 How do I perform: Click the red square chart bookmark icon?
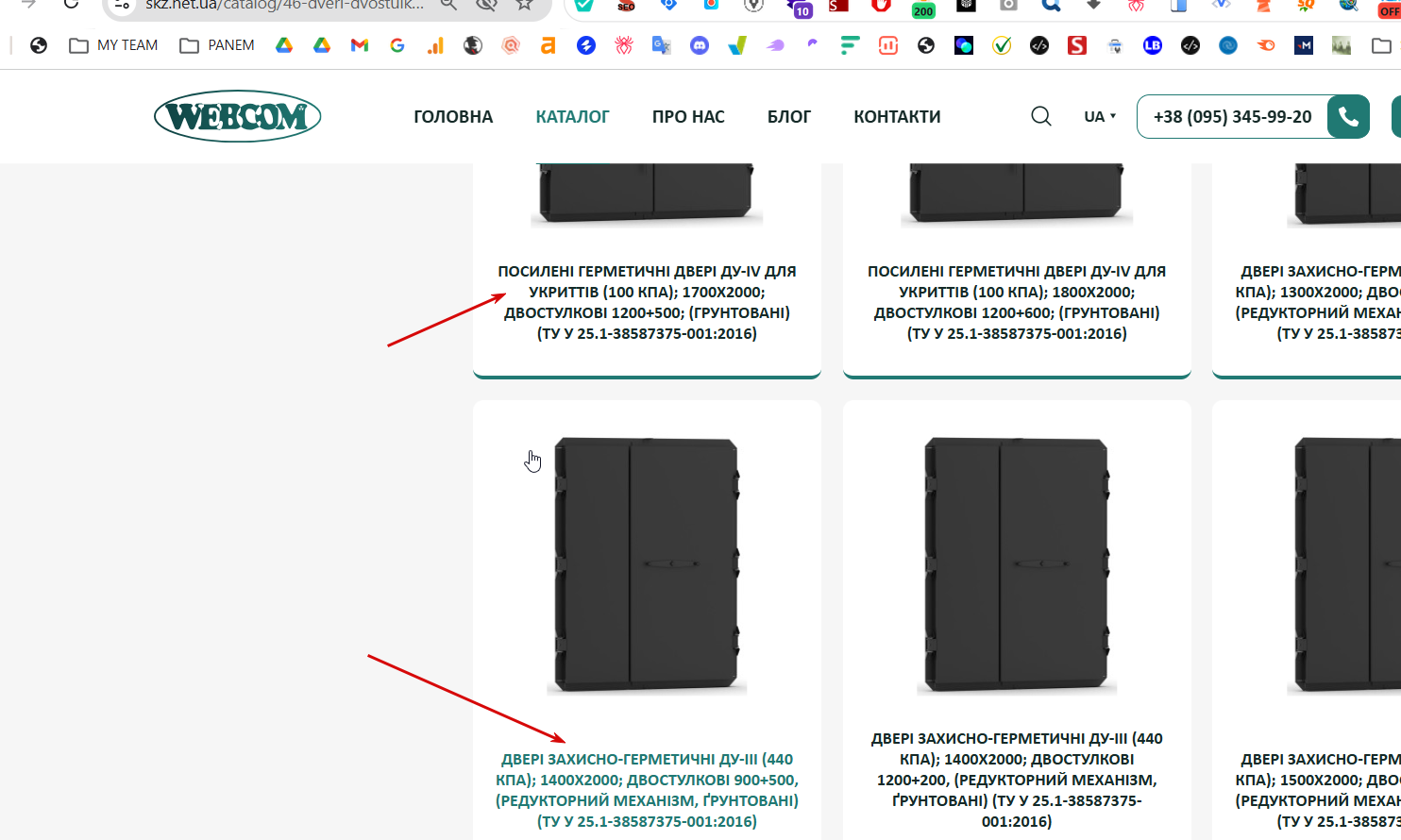(888, 45)
